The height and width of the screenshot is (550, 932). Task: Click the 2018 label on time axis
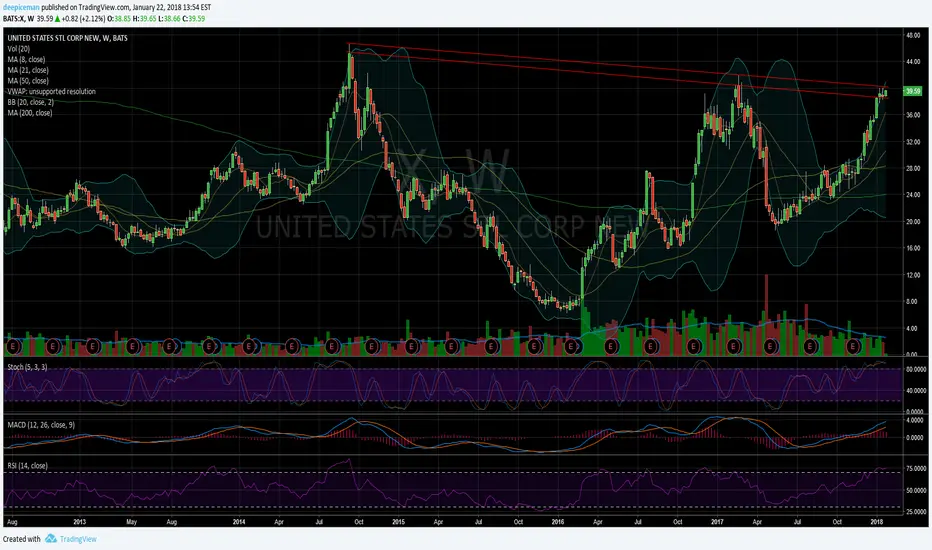[x=877, y=522]
